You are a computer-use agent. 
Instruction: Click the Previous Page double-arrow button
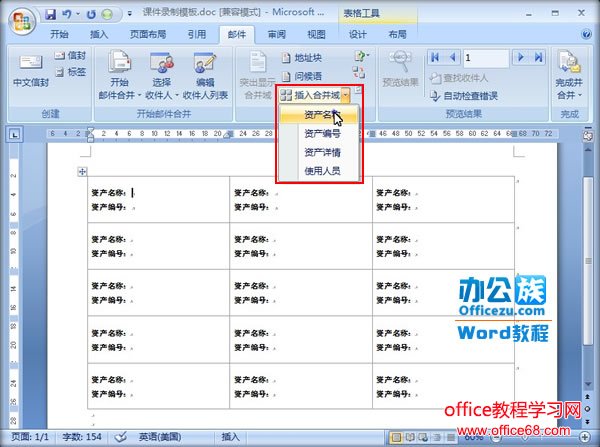point(588,396)
